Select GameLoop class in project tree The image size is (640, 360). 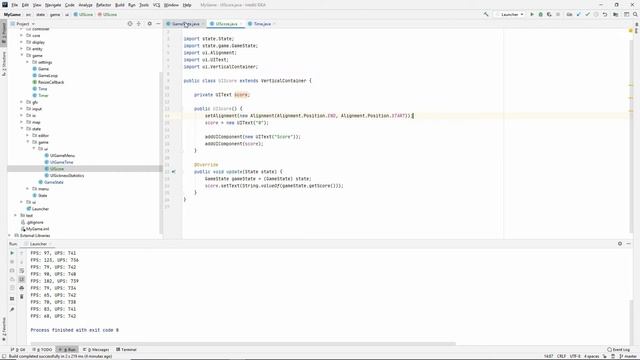click(48, 76)
